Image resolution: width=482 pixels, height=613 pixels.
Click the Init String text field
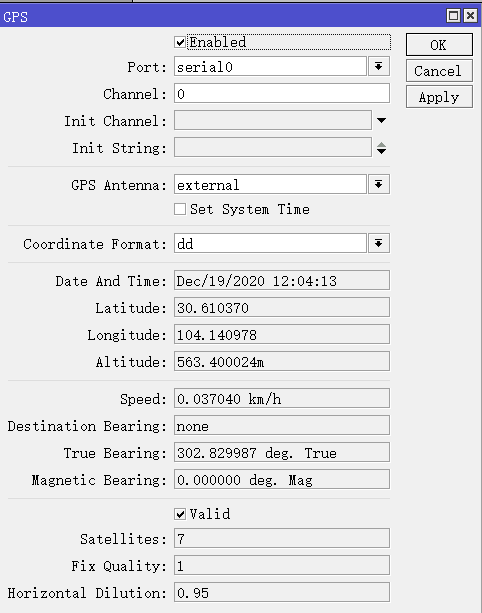point(273,147)
